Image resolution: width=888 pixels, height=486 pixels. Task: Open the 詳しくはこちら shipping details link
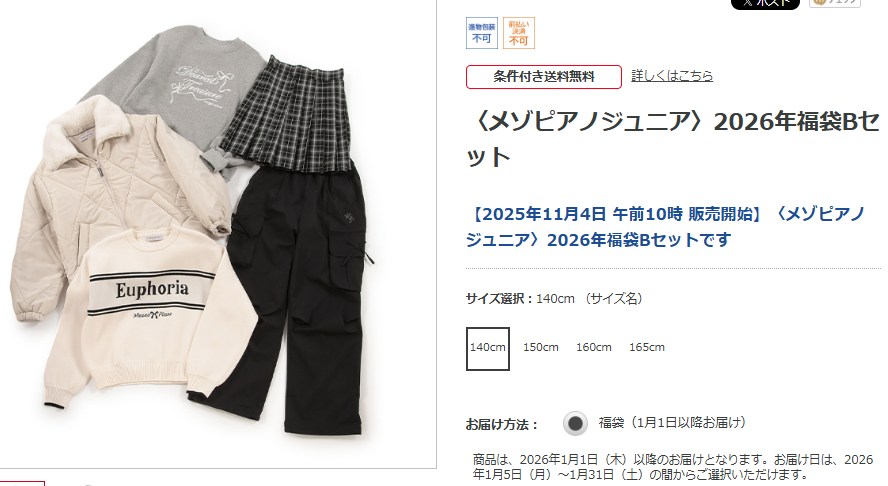tap(672, 75)
